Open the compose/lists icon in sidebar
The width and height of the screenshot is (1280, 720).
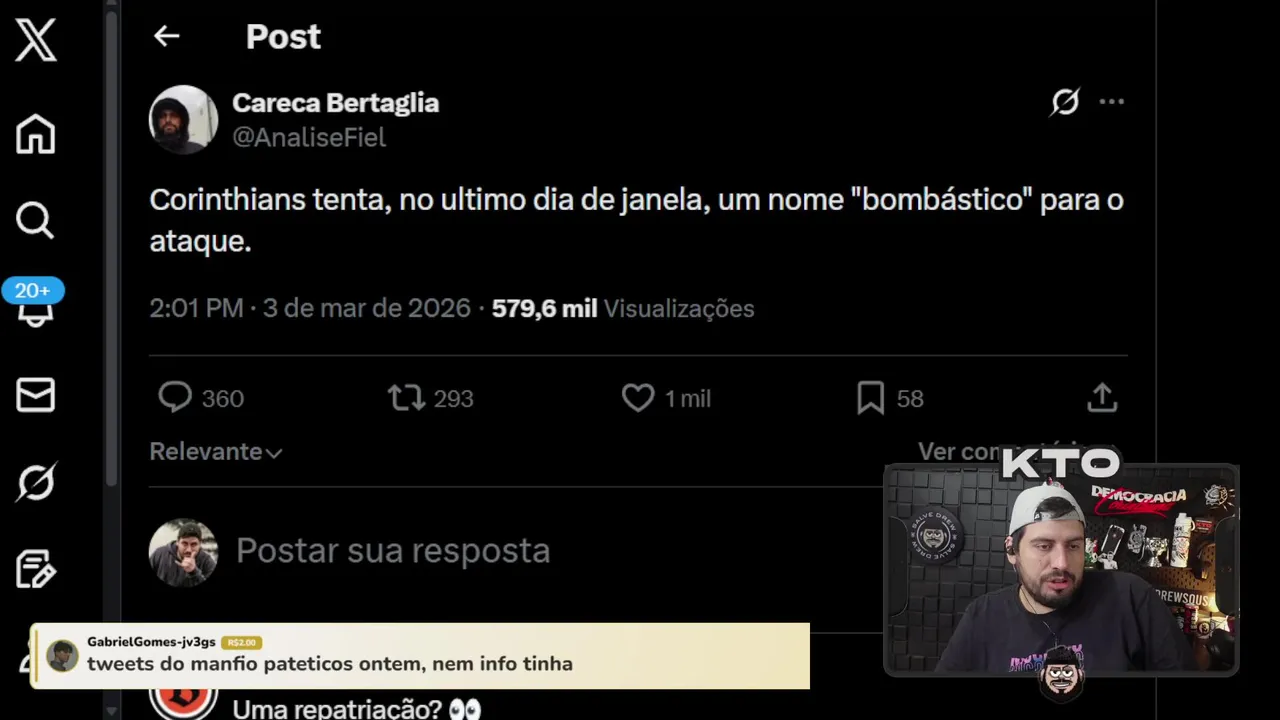point(35,569)
